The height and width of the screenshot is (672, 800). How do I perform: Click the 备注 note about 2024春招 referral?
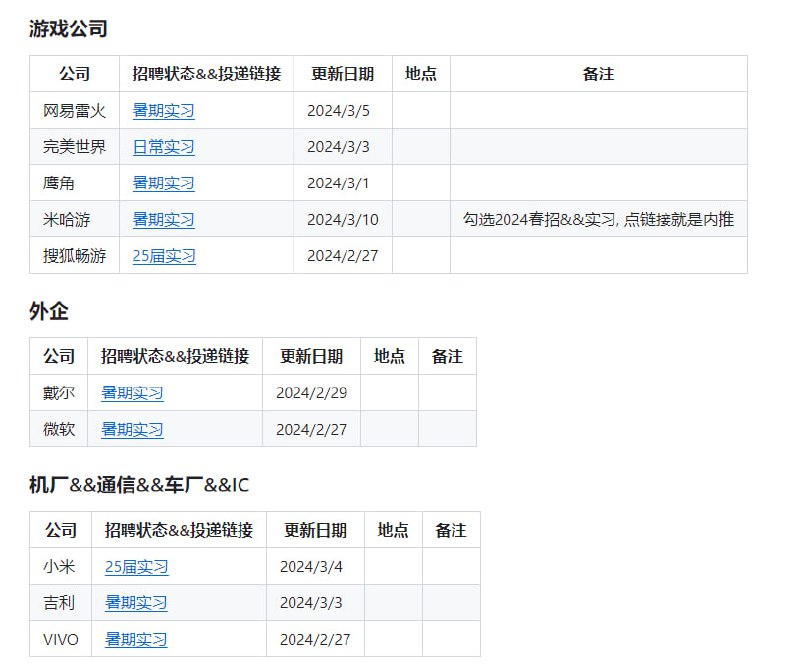point(597,219)
